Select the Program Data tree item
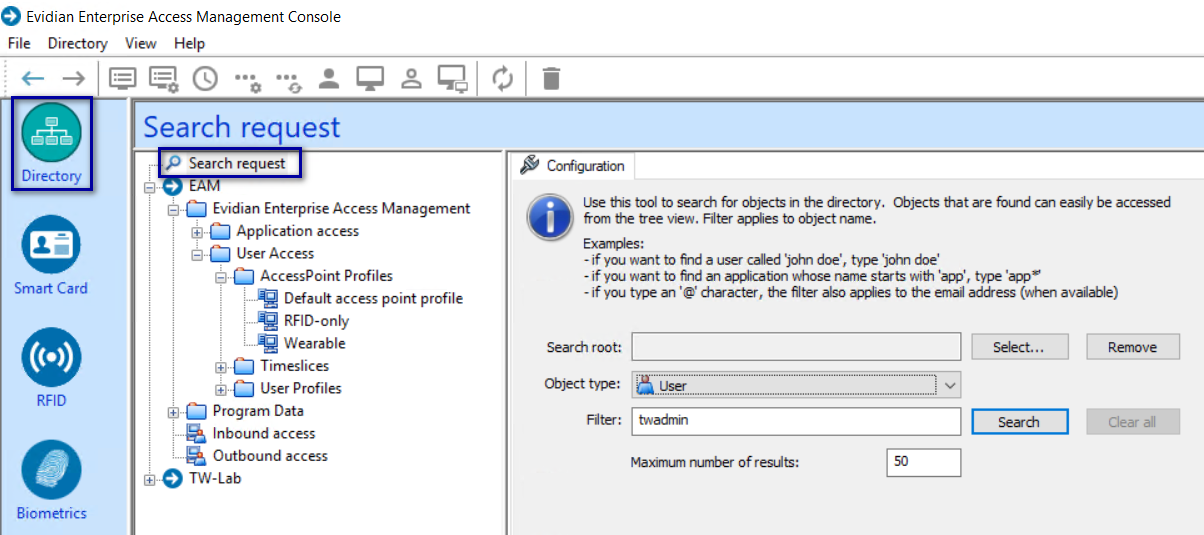1204x535 pixels. point(258,411)
